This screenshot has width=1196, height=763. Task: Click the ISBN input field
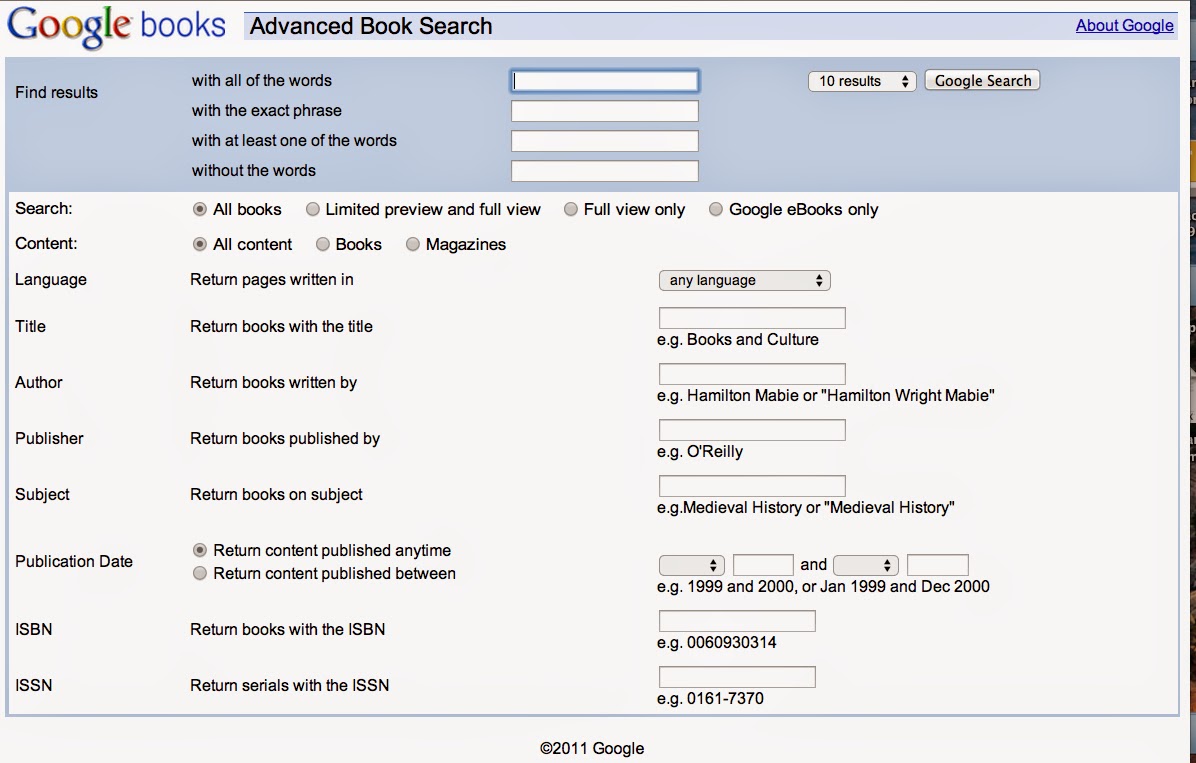click(737, 621)
